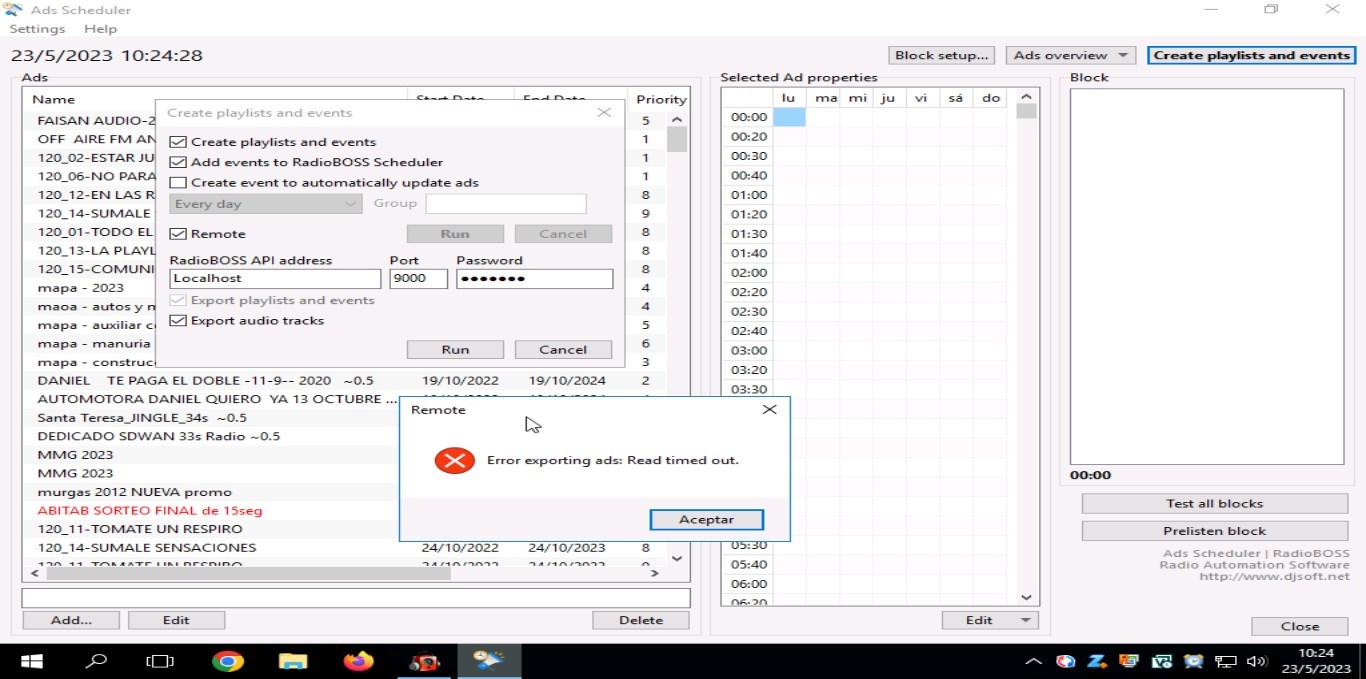Open Task View from the taskbar
The width and height of the screenshot is (1366, 679).
pos(160,661)
